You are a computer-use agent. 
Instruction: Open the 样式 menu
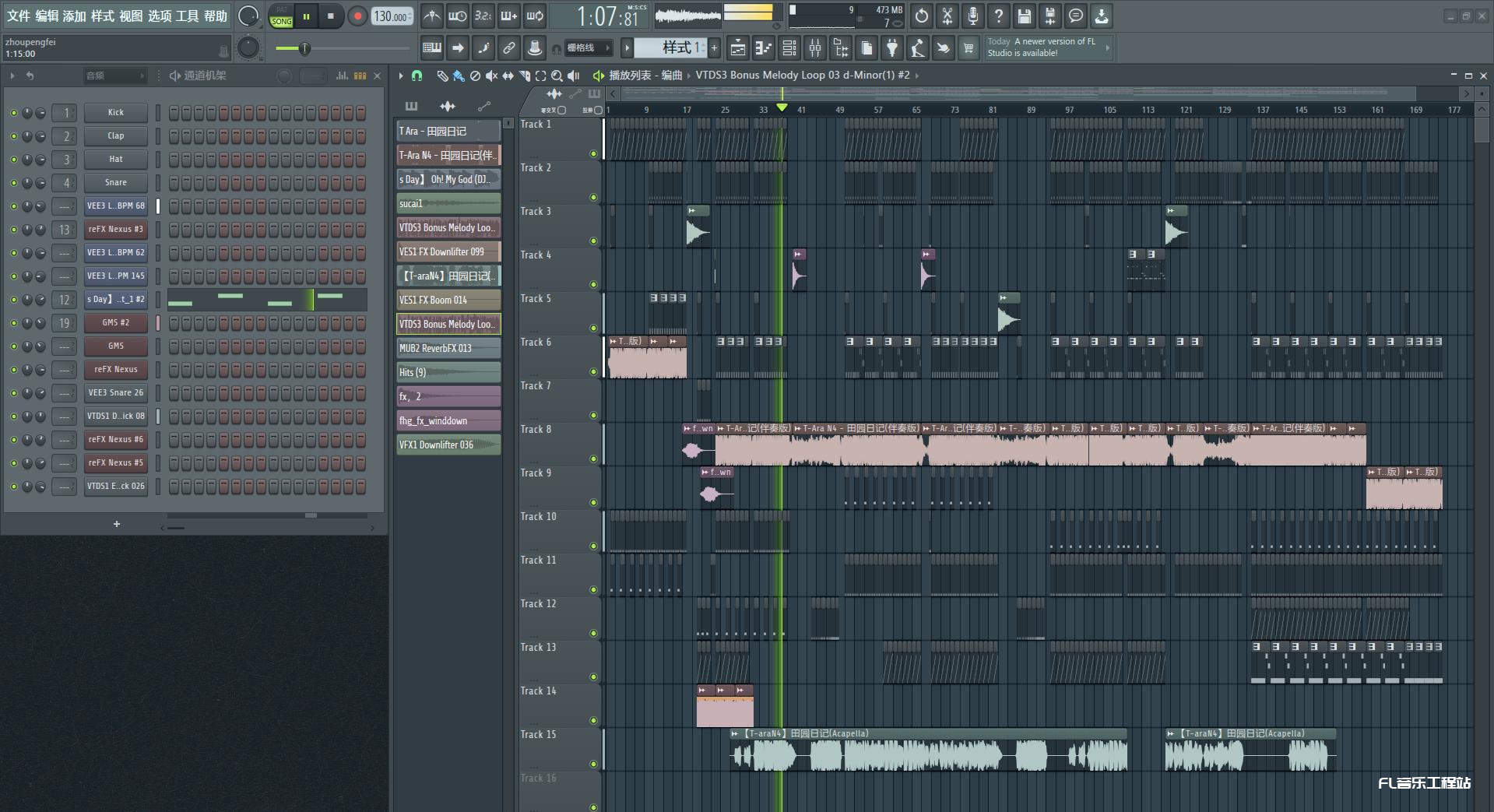[x=103, y=16]
